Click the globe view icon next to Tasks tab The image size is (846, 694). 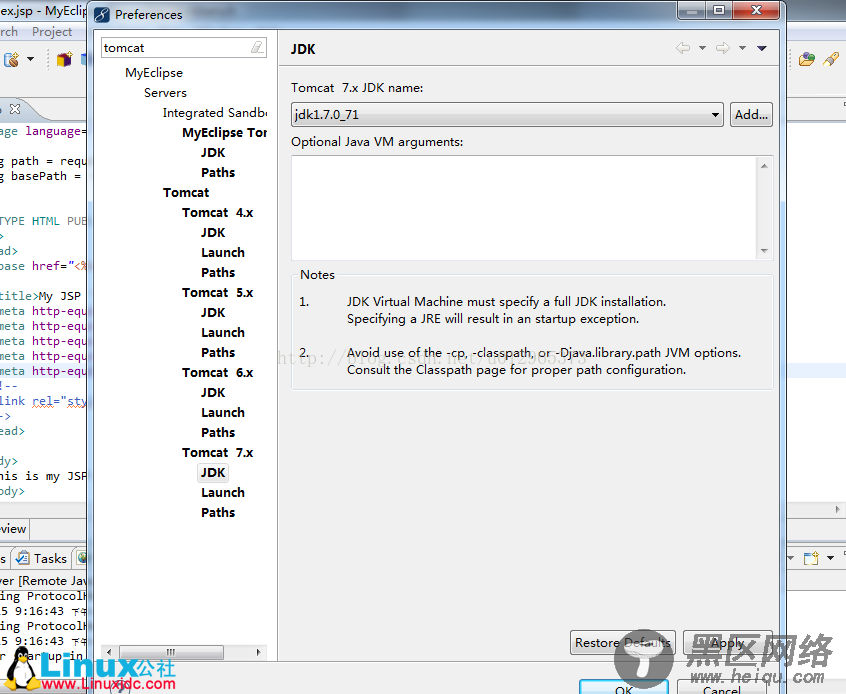point(82,558)
